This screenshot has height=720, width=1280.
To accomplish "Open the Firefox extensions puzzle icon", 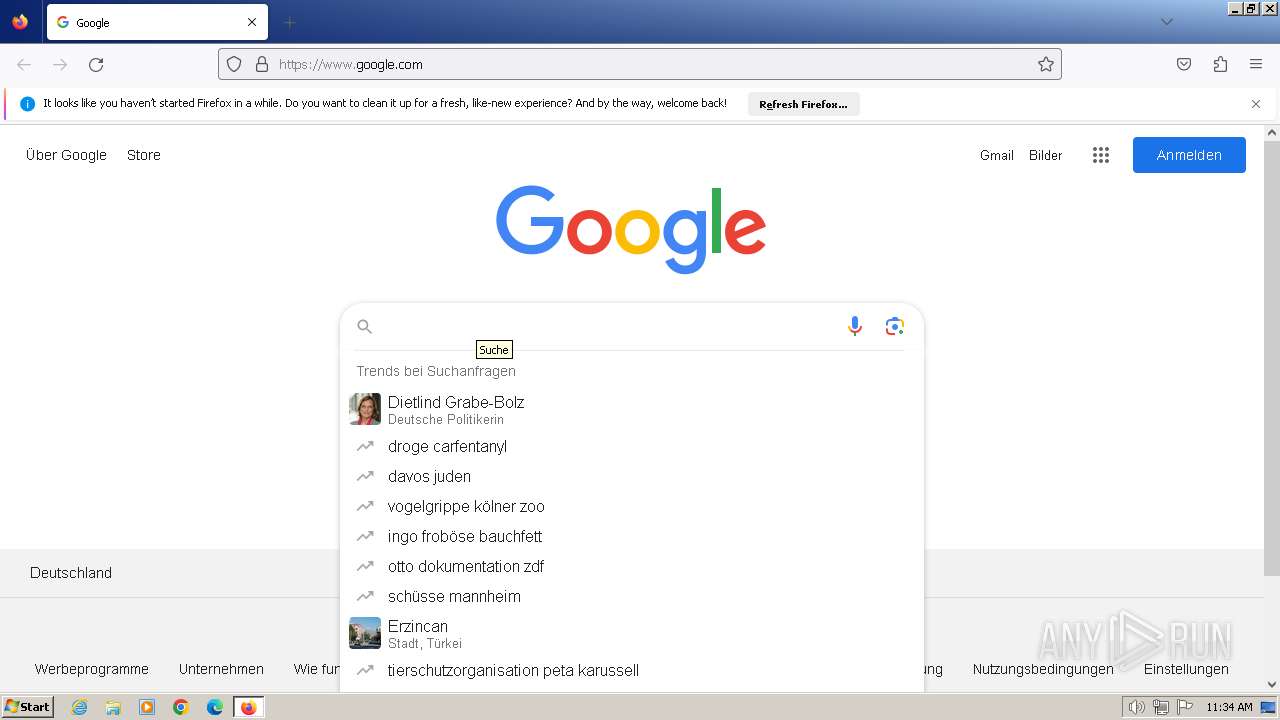I will (1220, 64).
